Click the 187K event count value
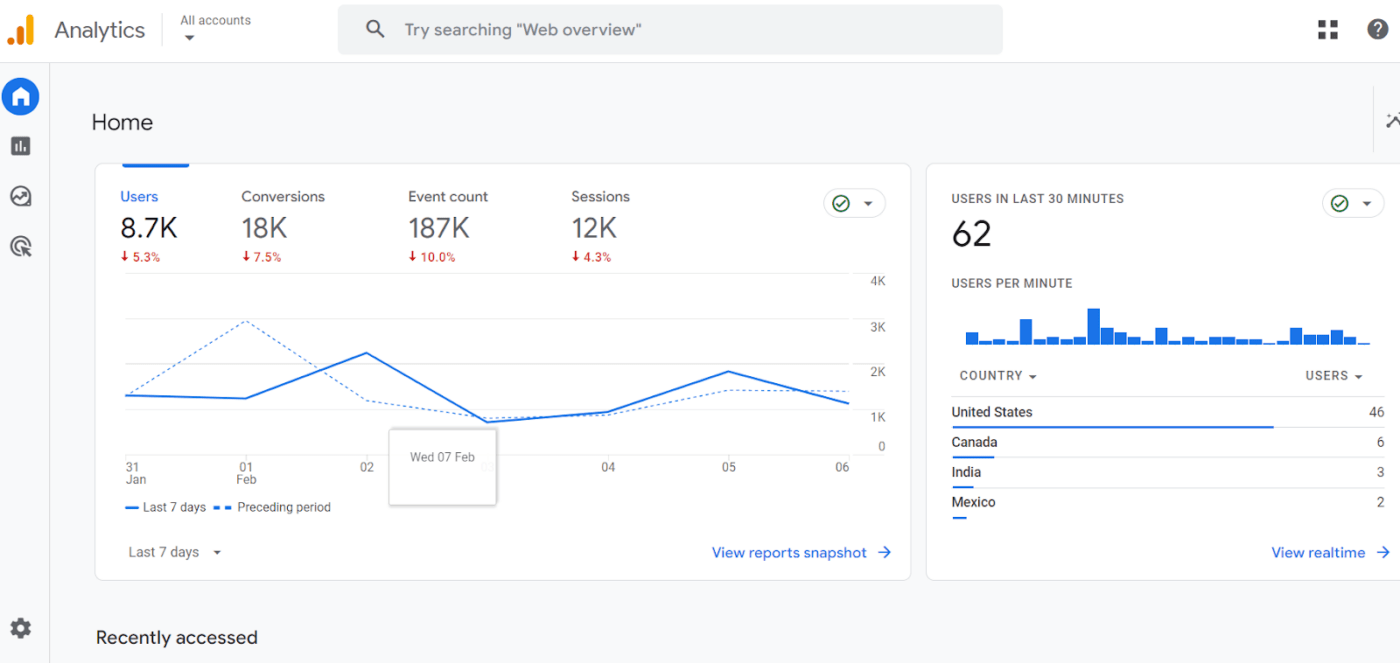1400x663 pixels. coord(439,229)
